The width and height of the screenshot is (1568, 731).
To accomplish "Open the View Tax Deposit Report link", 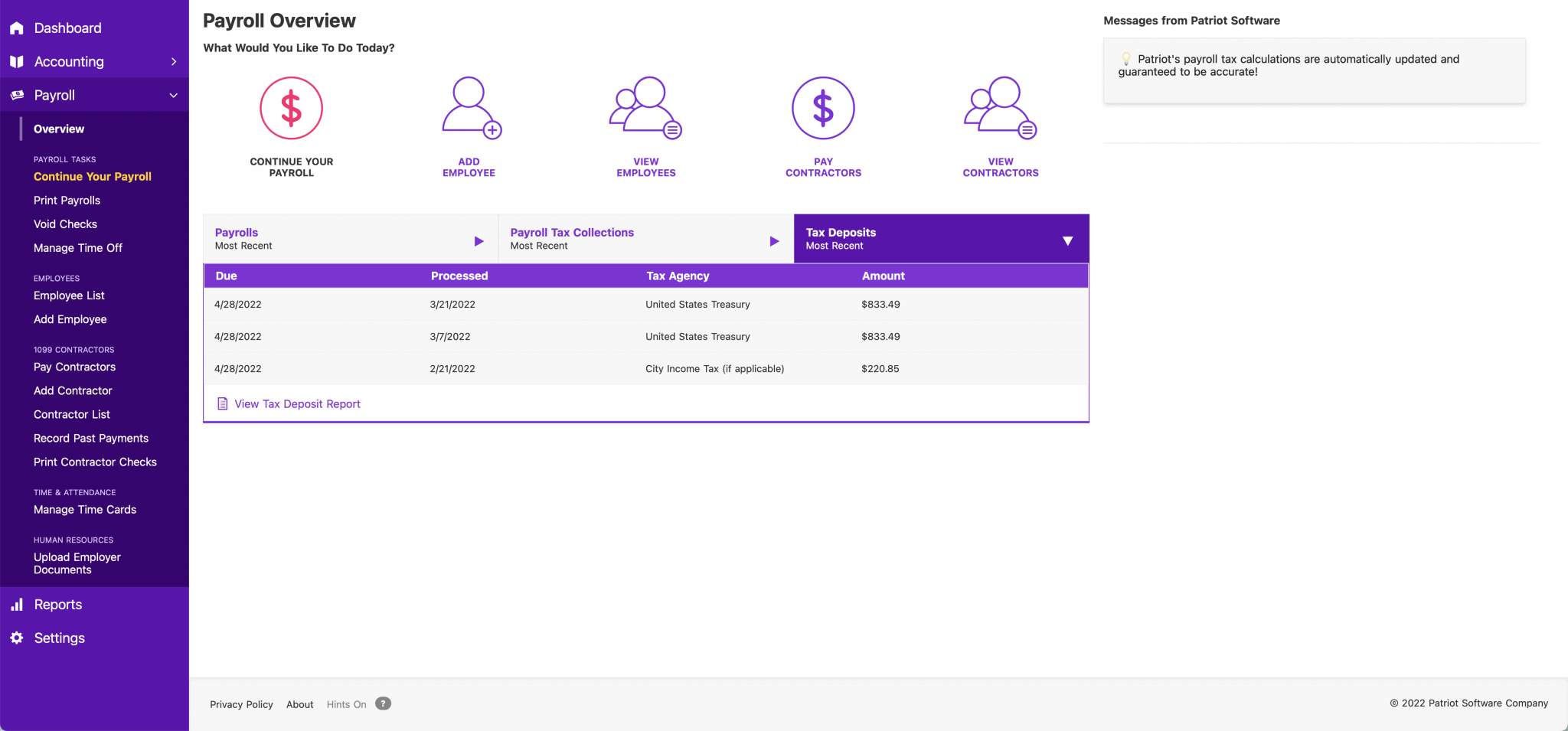I will point(297,403).
